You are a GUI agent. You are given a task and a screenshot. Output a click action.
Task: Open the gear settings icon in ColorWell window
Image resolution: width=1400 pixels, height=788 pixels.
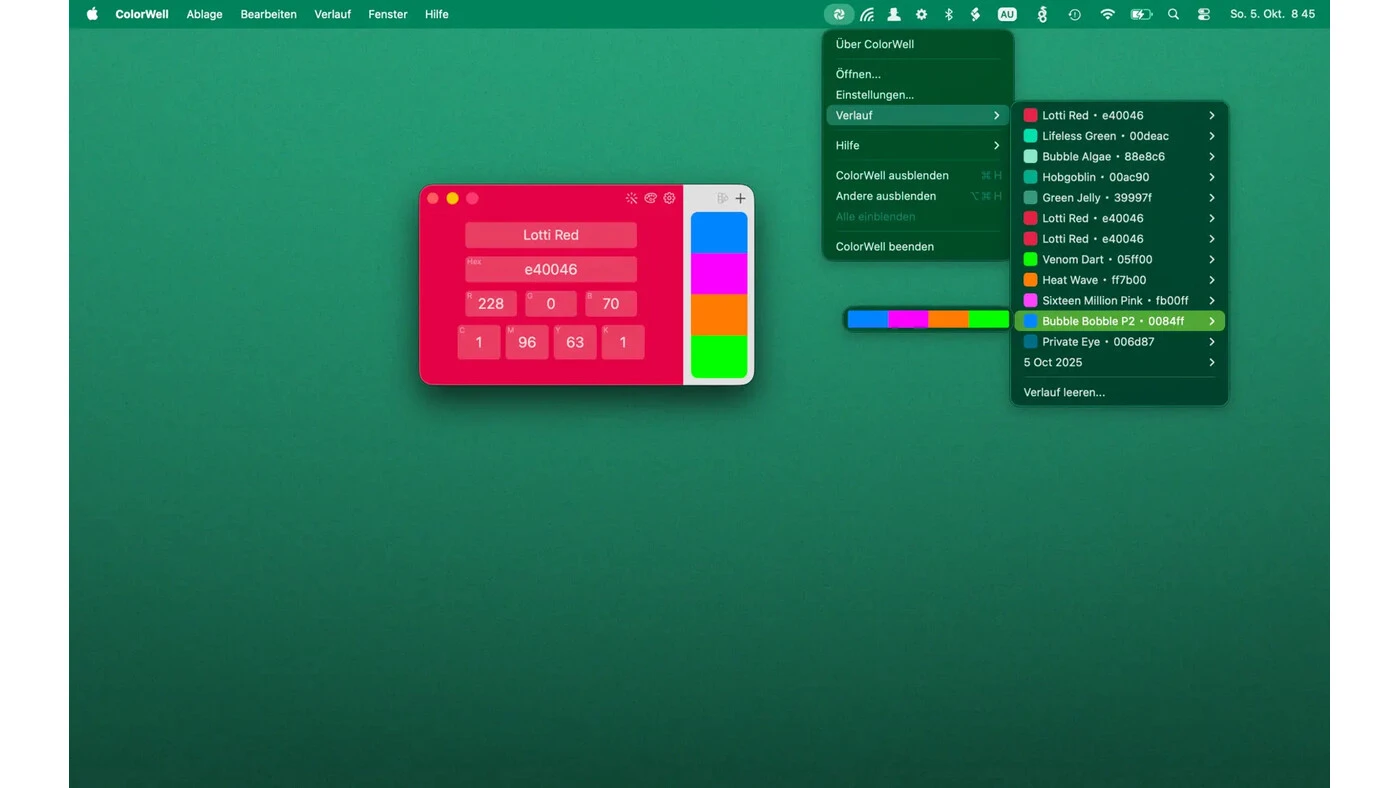[669, 198]
